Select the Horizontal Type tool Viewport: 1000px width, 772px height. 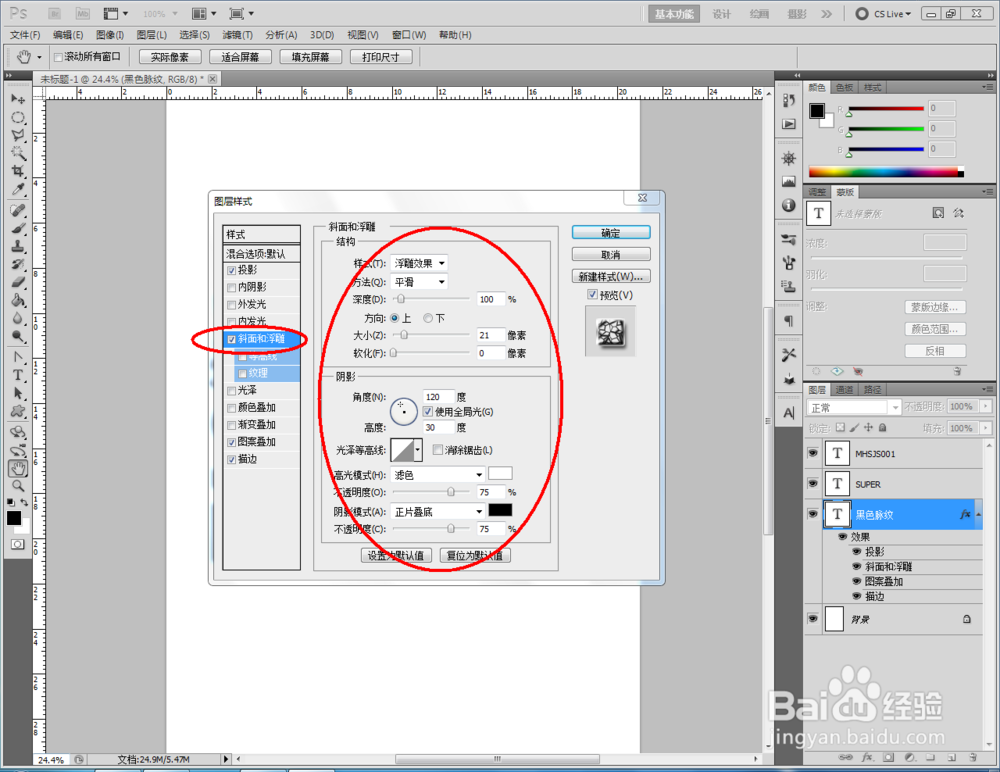coord(18,375)
